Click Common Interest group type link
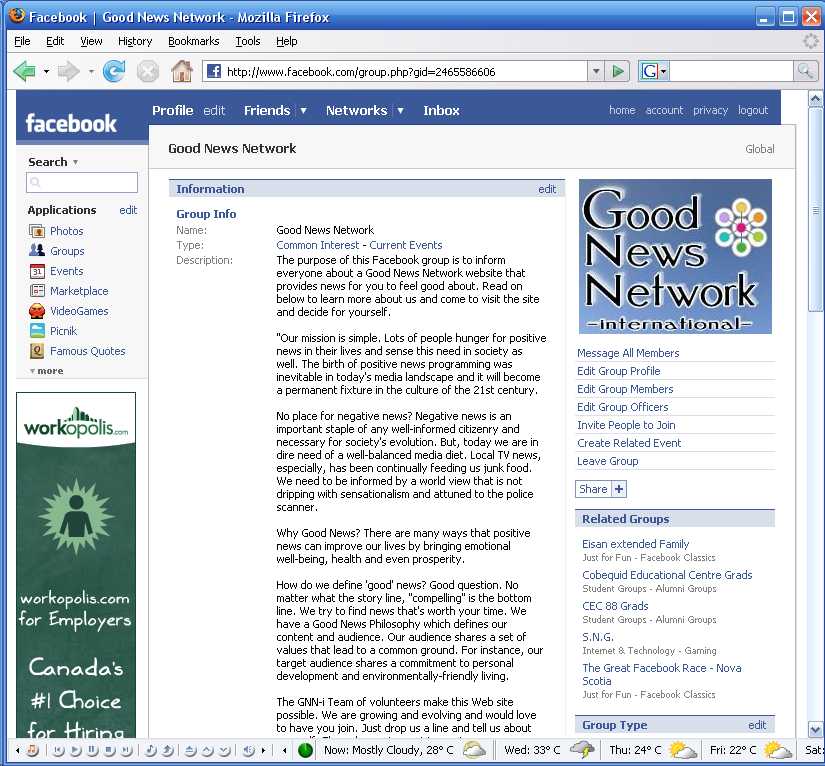 click(x=317, y=245)
